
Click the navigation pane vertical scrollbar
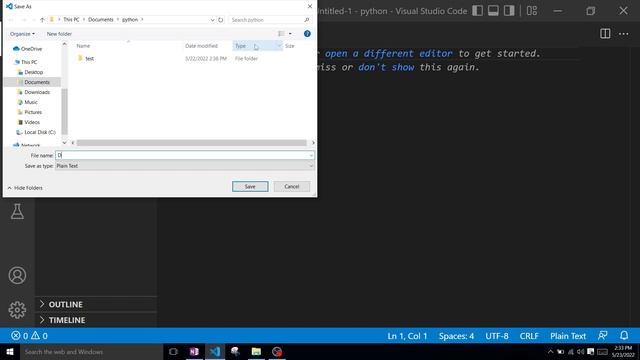64,111
